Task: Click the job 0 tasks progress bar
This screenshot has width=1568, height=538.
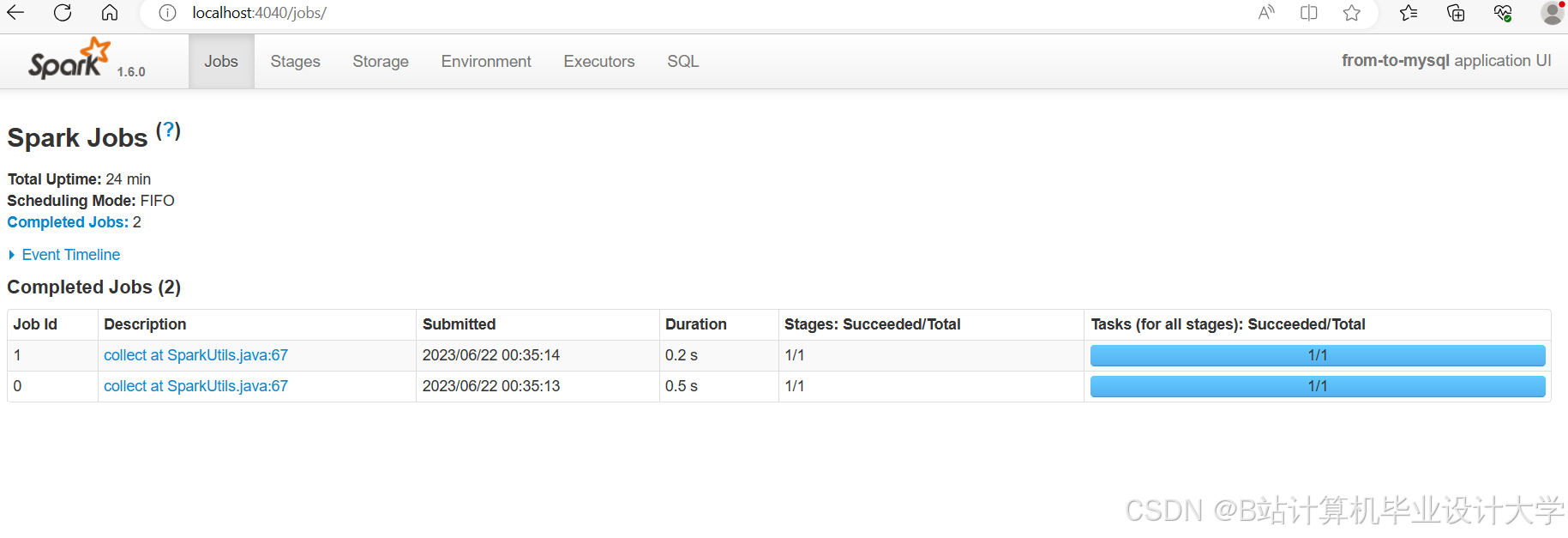Action: pos(1318,386)
